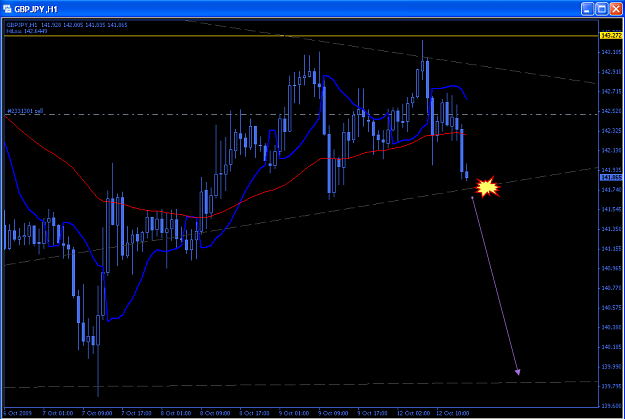
Task: Click the 140.380 price scale label
Action: tap(611, 327)
